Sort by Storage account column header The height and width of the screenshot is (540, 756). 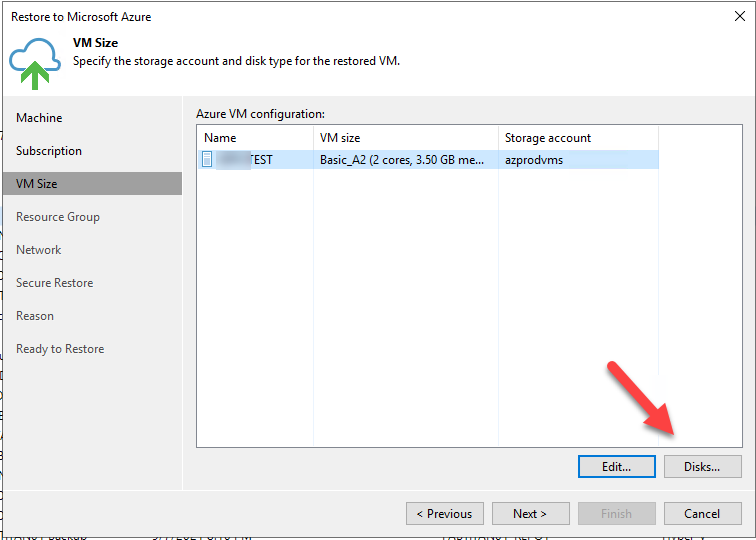point(579,138)
